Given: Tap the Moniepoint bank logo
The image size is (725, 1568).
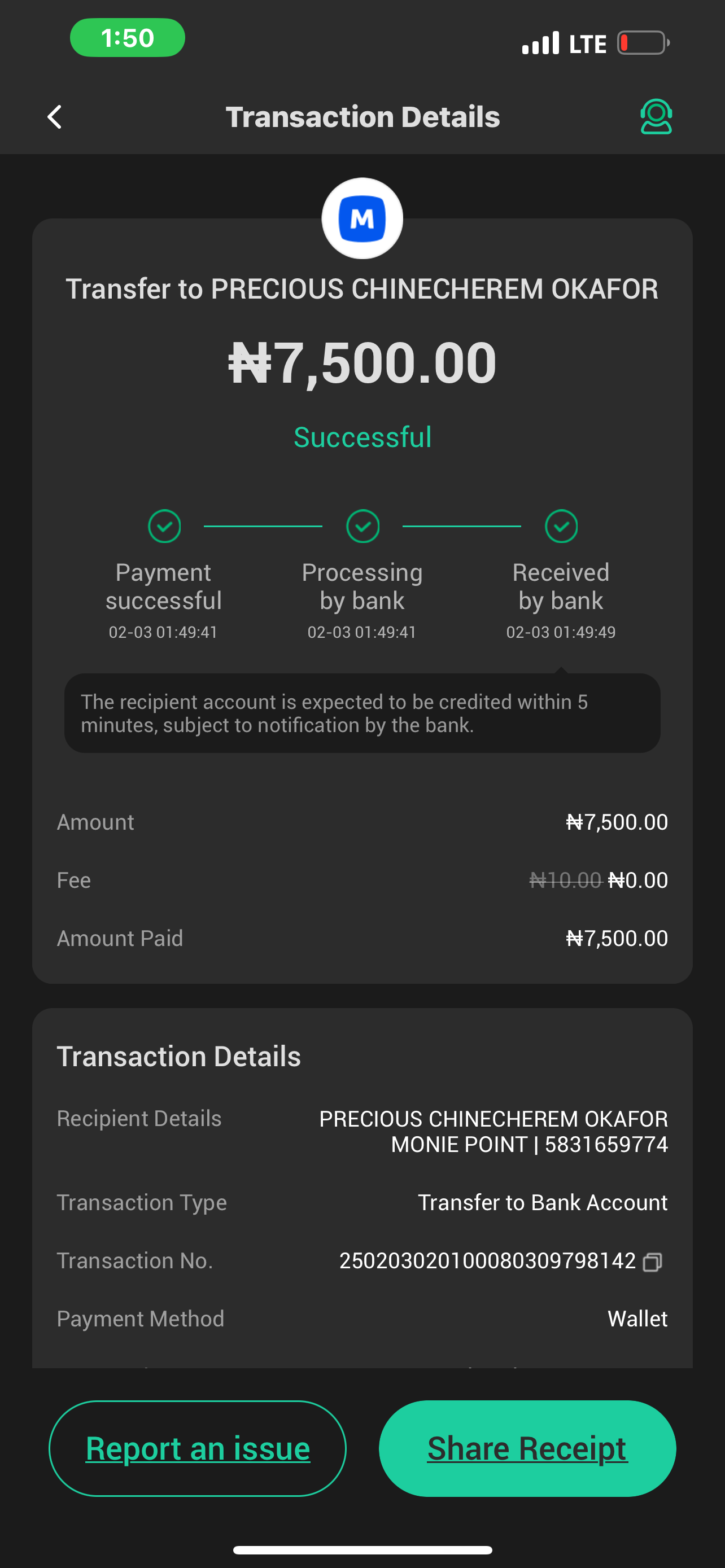Looking at the screenshot, I should click(362, 218).
